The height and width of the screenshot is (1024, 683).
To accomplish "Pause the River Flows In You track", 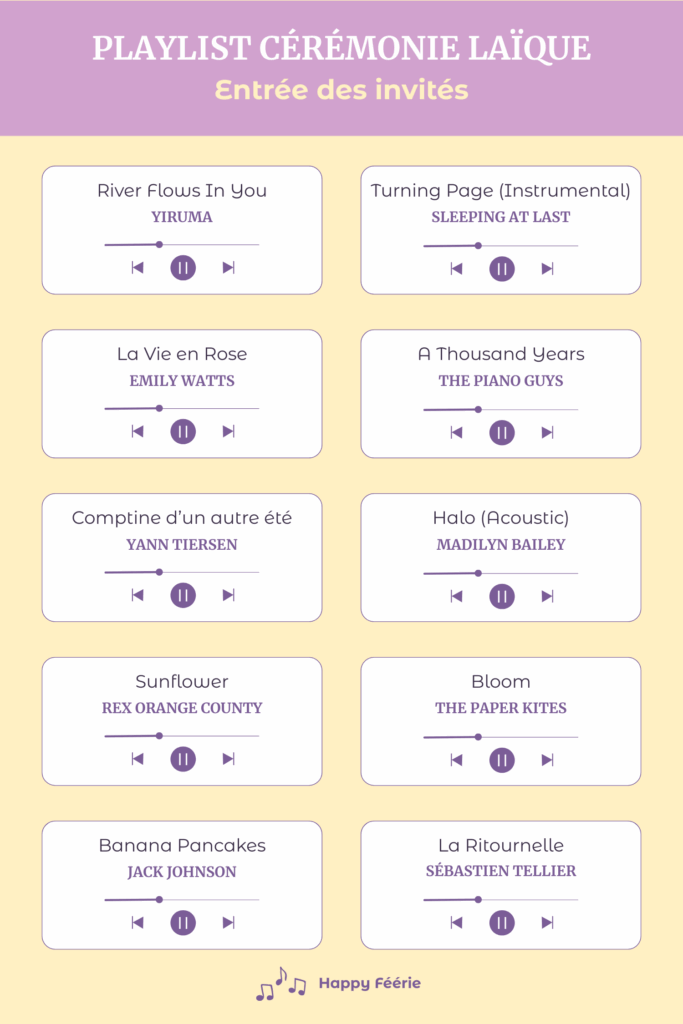I will coord(183,268).
